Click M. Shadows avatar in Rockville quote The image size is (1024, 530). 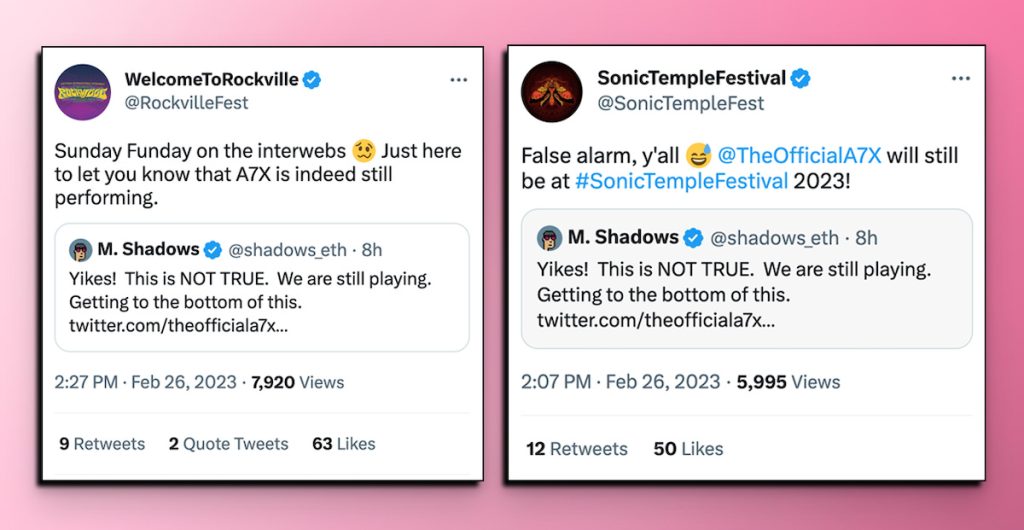tap(80, 250)
